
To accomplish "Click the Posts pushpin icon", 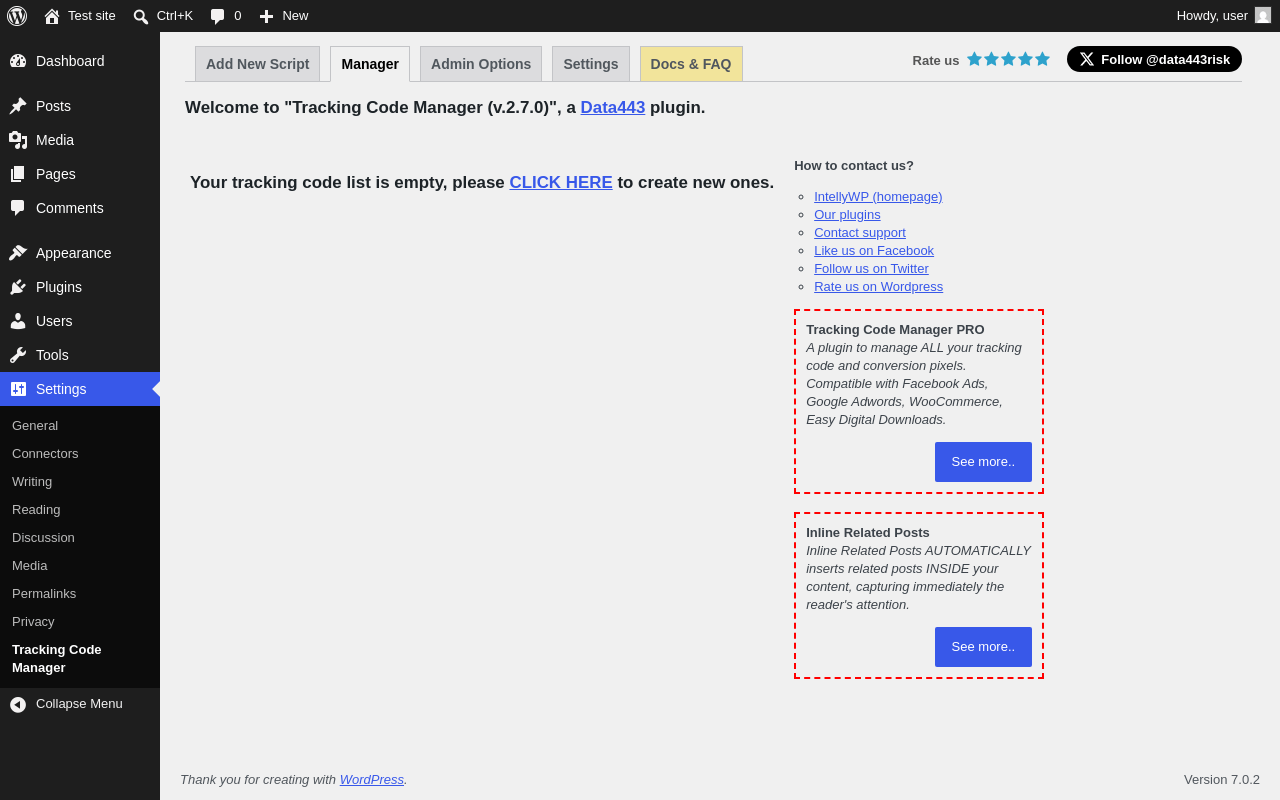I will (x=18, y=106).
